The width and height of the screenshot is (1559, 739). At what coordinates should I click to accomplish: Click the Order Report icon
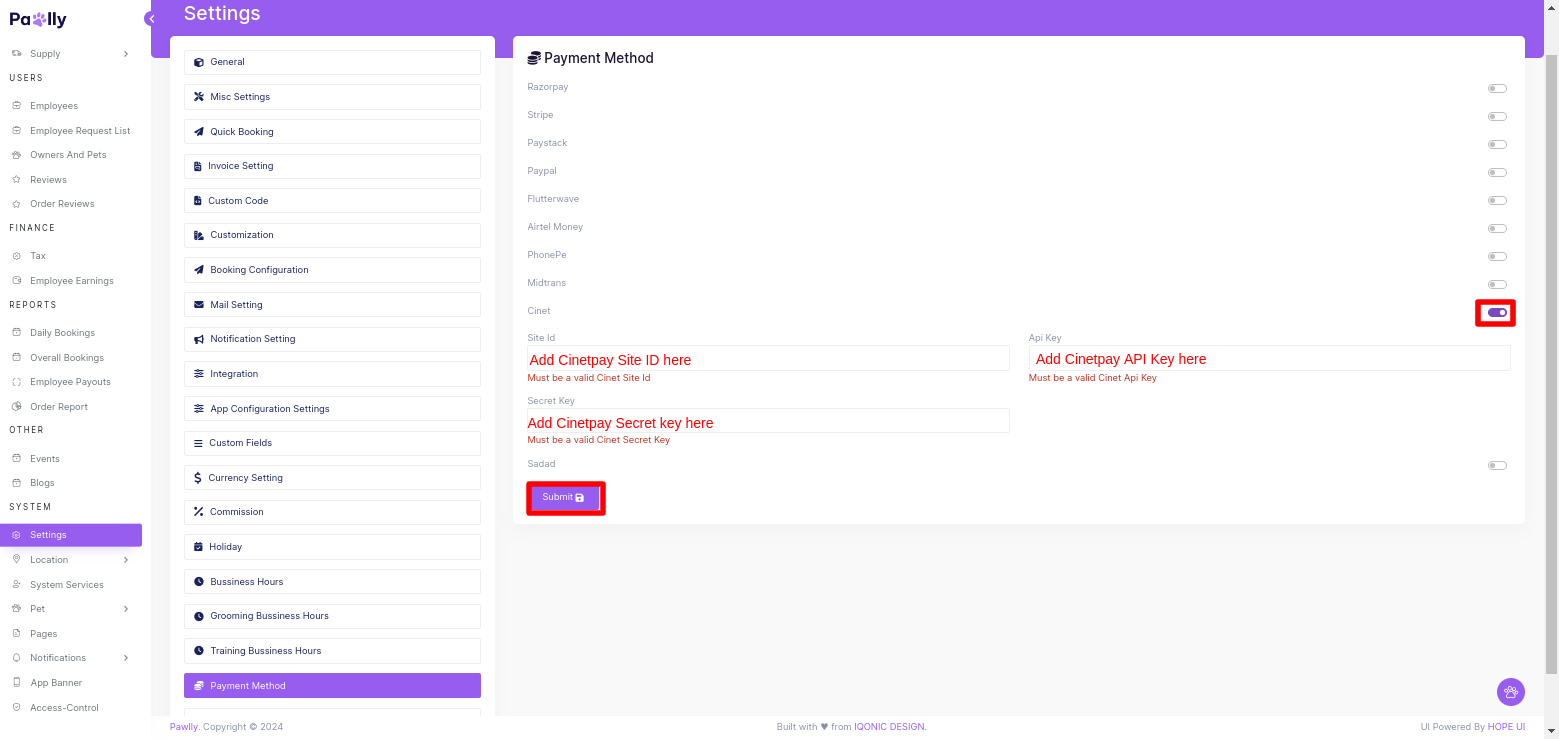17,407
